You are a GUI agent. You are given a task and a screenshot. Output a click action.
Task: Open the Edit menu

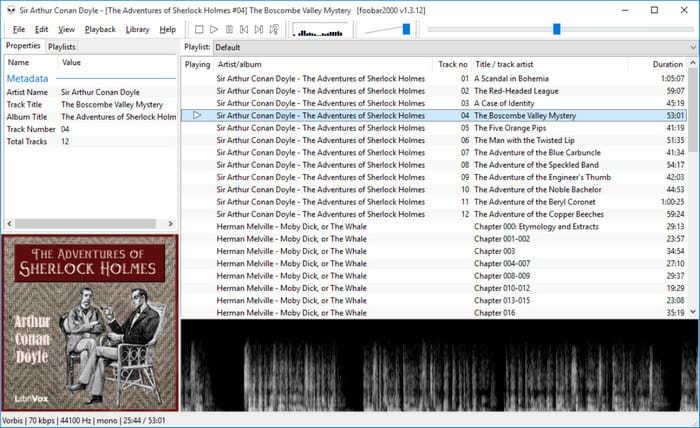click(x=42, y=29)
